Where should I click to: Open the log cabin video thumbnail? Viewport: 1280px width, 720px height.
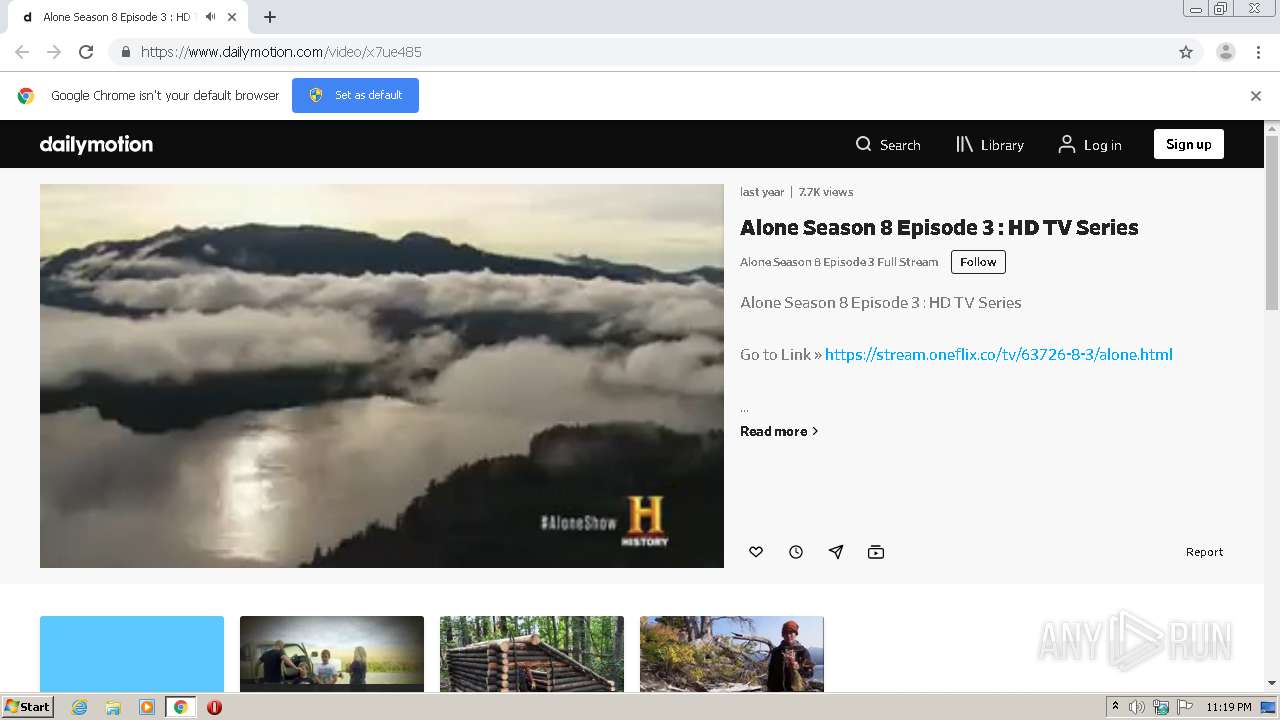(532, 654)
